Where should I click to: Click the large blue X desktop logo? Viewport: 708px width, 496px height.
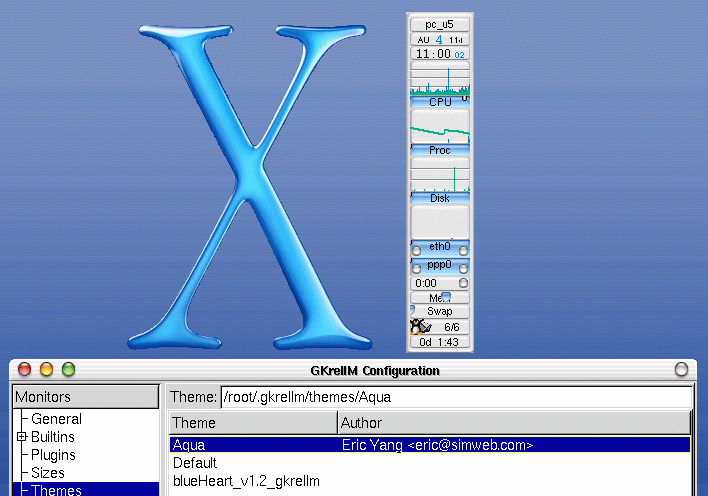pos(250,187)
